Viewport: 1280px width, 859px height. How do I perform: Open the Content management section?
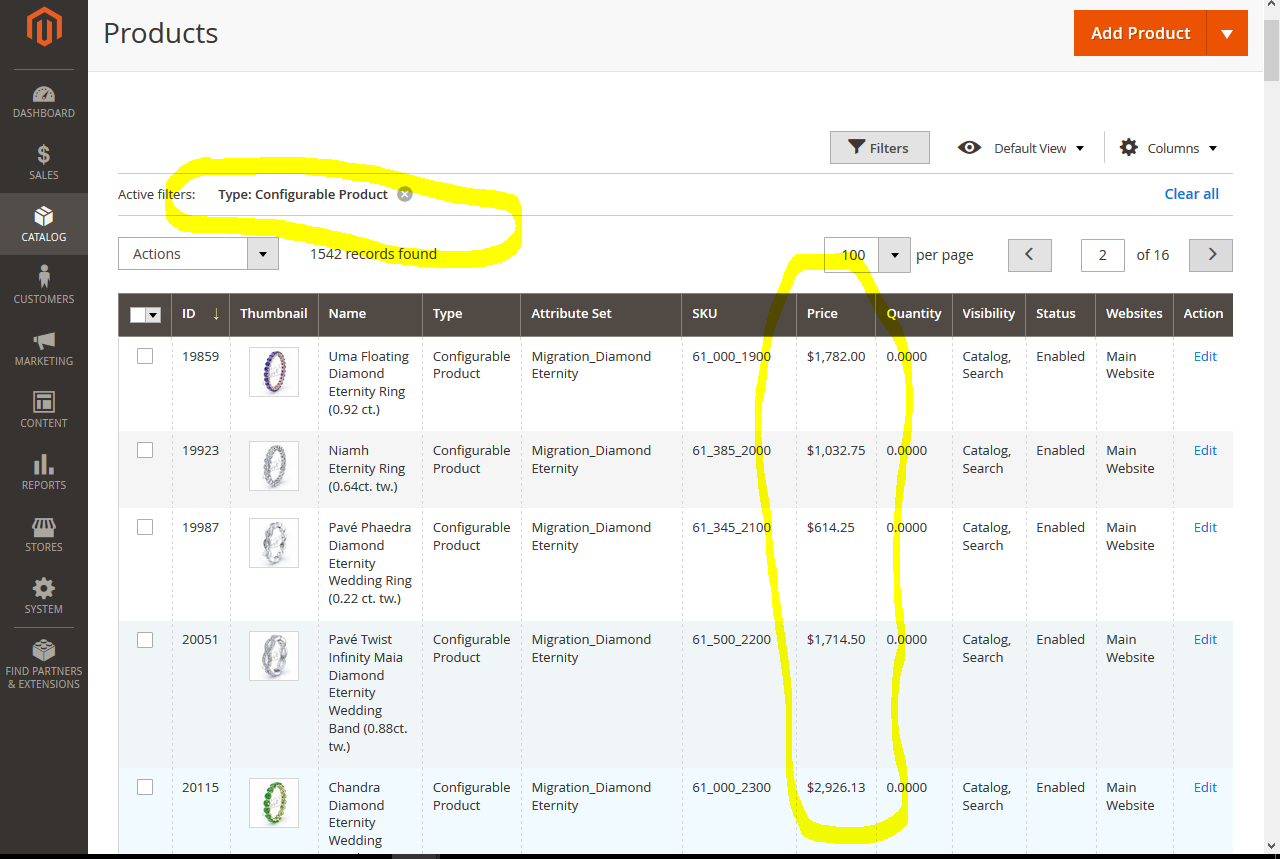click(43, 410)
